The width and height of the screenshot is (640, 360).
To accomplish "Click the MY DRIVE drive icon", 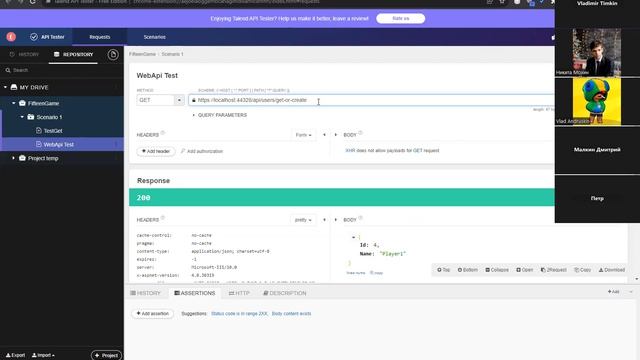I will point(14,87).
